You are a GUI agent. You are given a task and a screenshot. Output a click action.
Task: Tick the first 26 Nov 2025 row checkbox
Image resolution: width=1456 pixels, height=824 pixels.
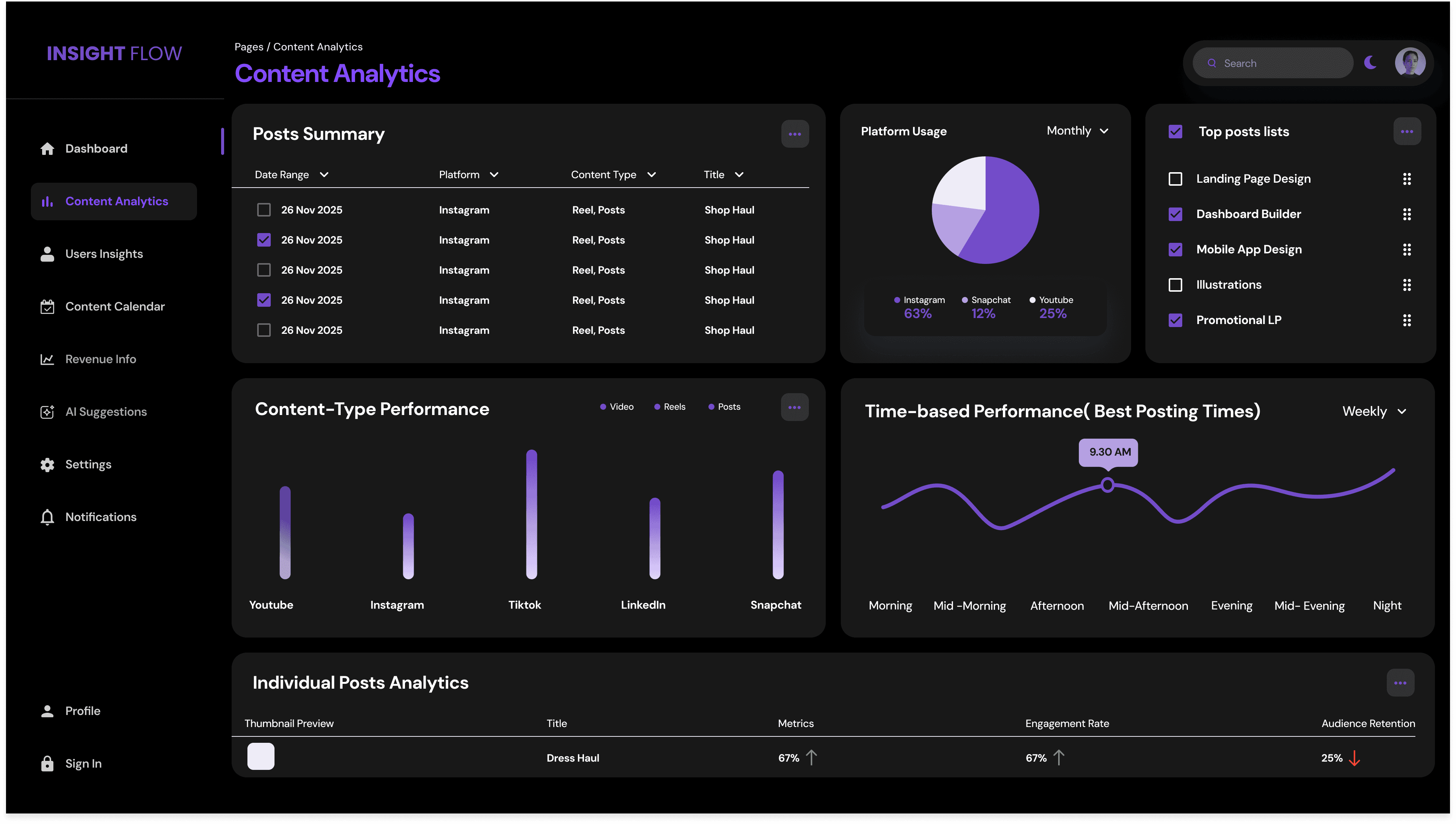point(264,210)
